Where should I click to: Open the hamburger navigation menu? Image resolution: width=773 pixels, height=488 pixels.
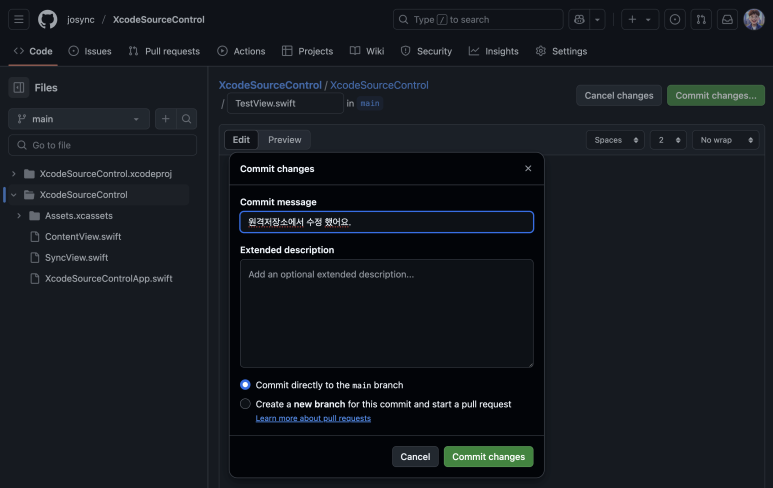(x=19, y=20)
